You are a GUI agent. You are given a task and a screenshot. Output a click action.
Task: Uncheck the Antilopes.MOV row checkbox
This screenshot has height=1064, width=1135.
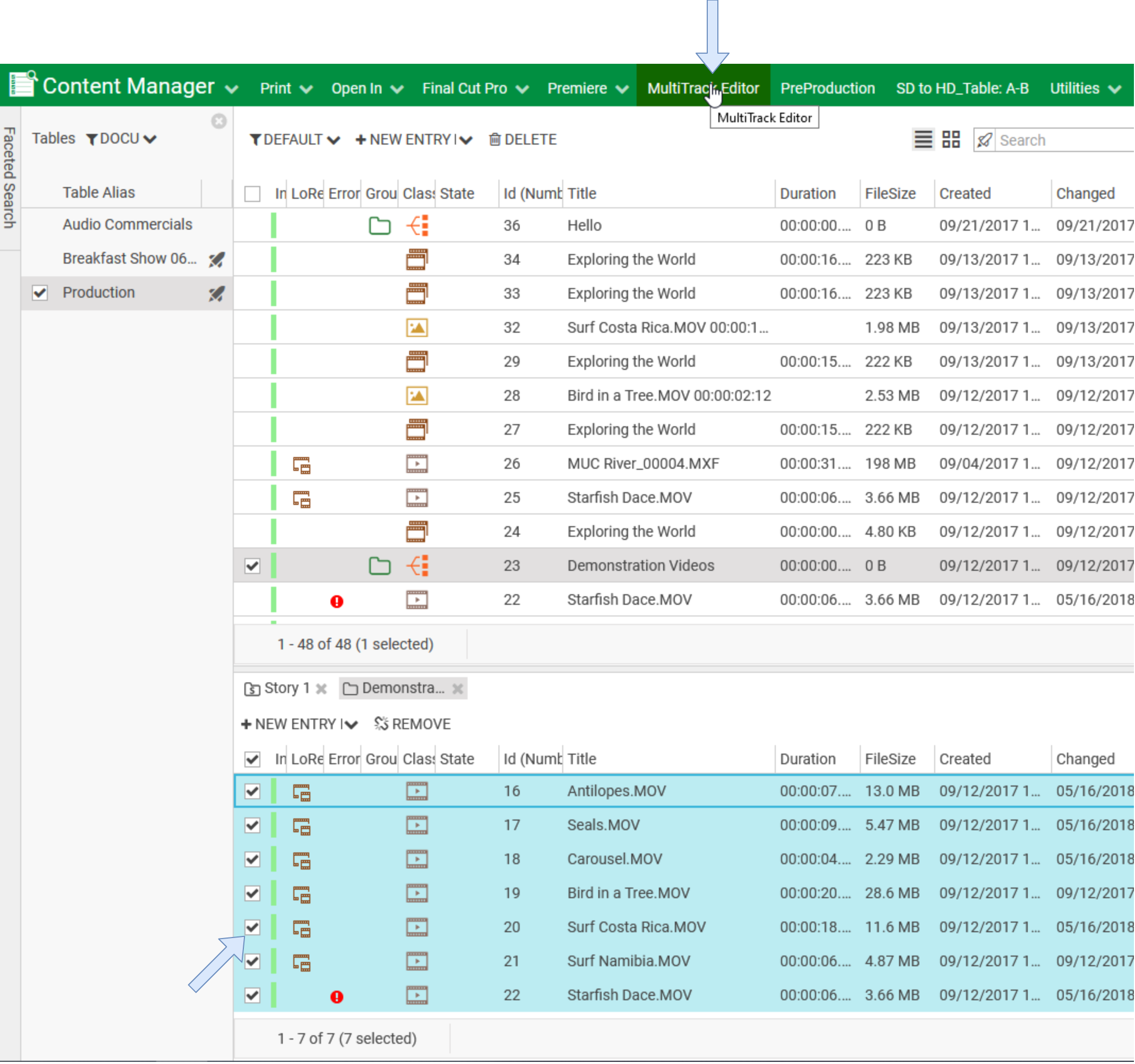pyautogui.click(x=252, y=791)
